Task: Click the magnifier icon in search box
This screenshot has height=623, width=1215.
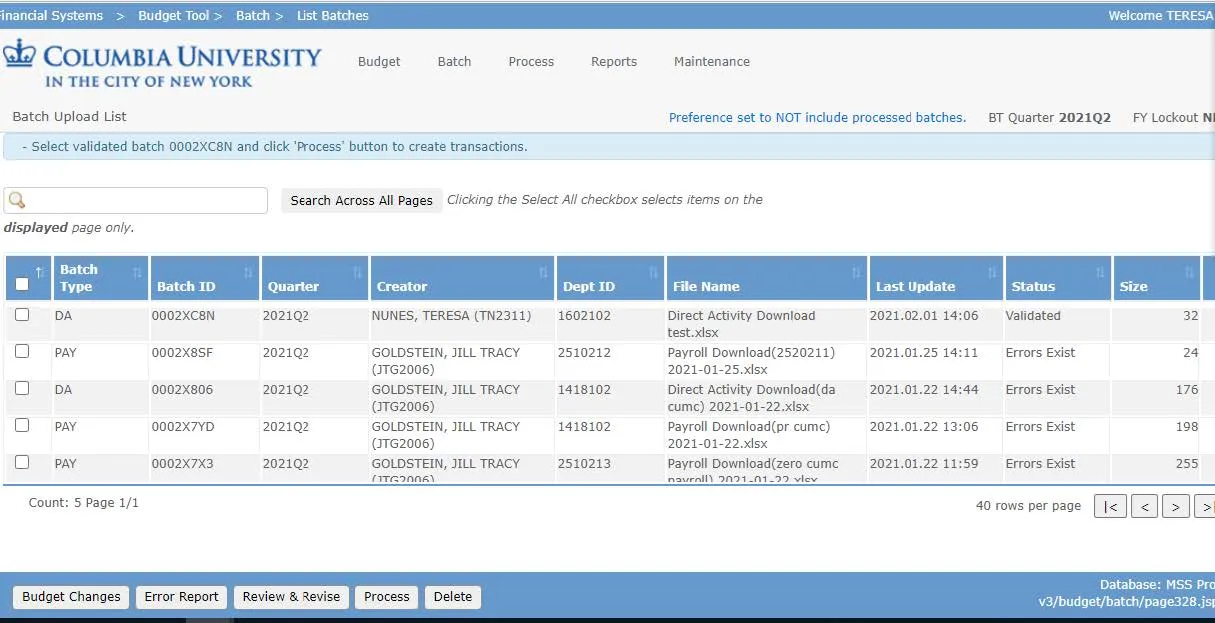Action: [16, 200]
